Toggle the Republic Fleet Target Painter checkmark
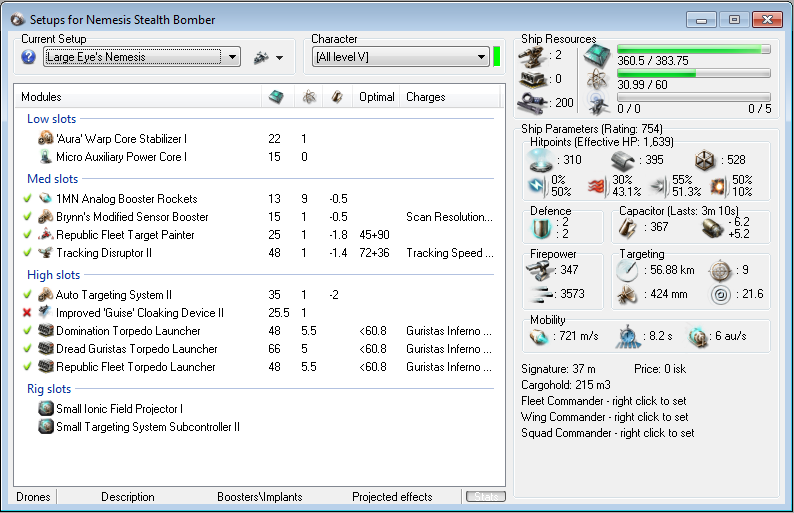 click(27, 234)
